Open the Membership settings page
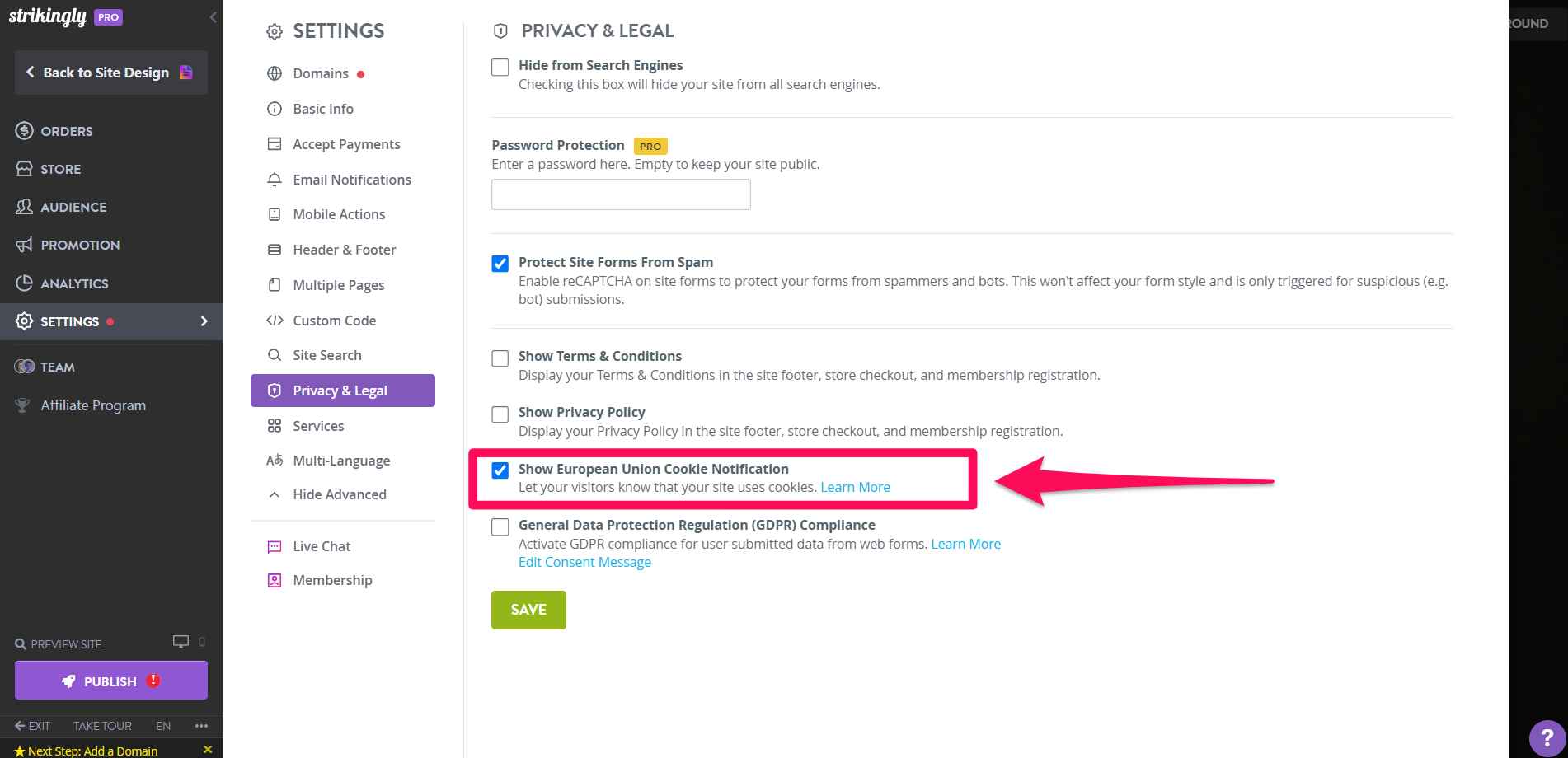The width and height of the screenshot is (1568, 758). tap(332, 580)
